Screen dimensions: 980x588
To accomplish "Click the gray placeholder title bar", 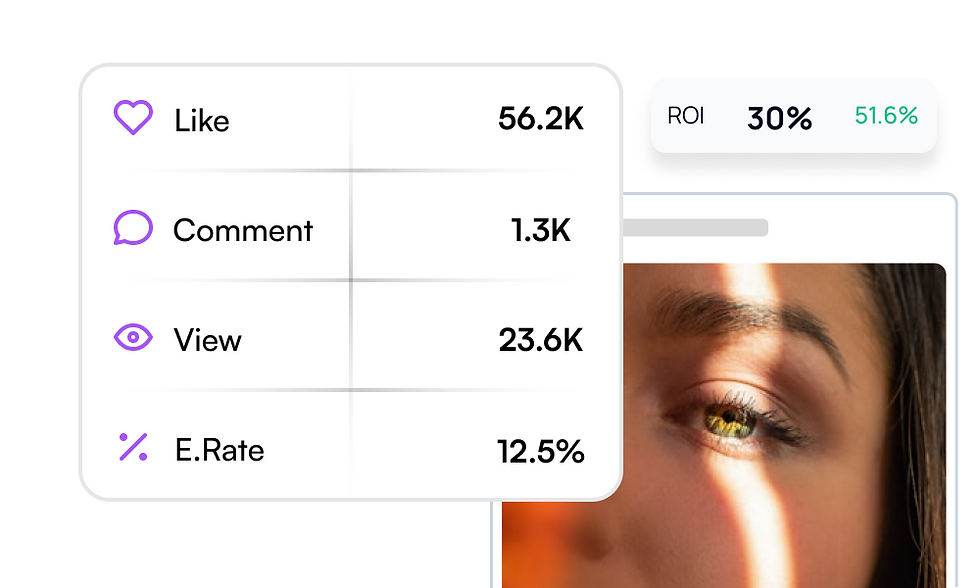I will [x=695, y=228].
